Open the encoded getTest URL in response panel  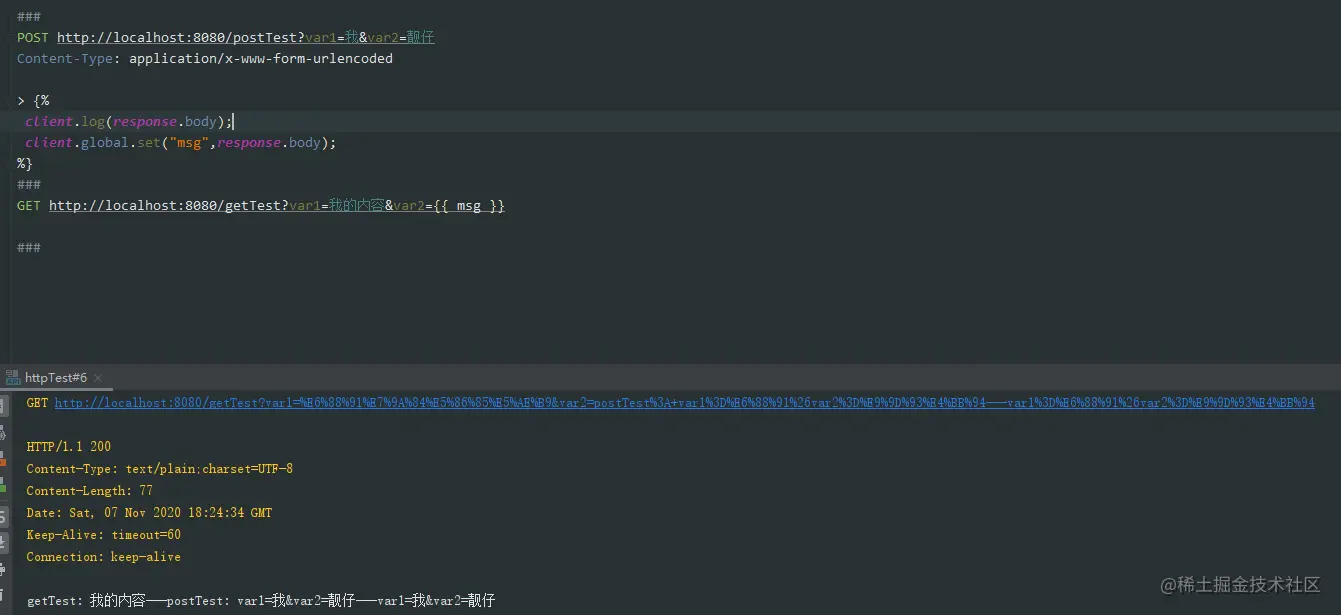(684, 402)
